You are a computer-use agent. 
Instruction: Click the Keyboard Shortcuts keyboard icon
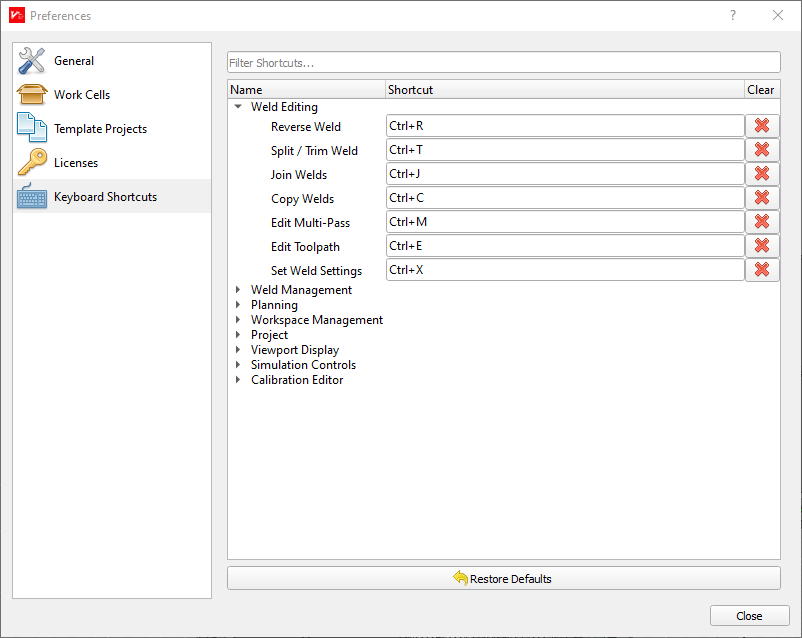(32, 196)
